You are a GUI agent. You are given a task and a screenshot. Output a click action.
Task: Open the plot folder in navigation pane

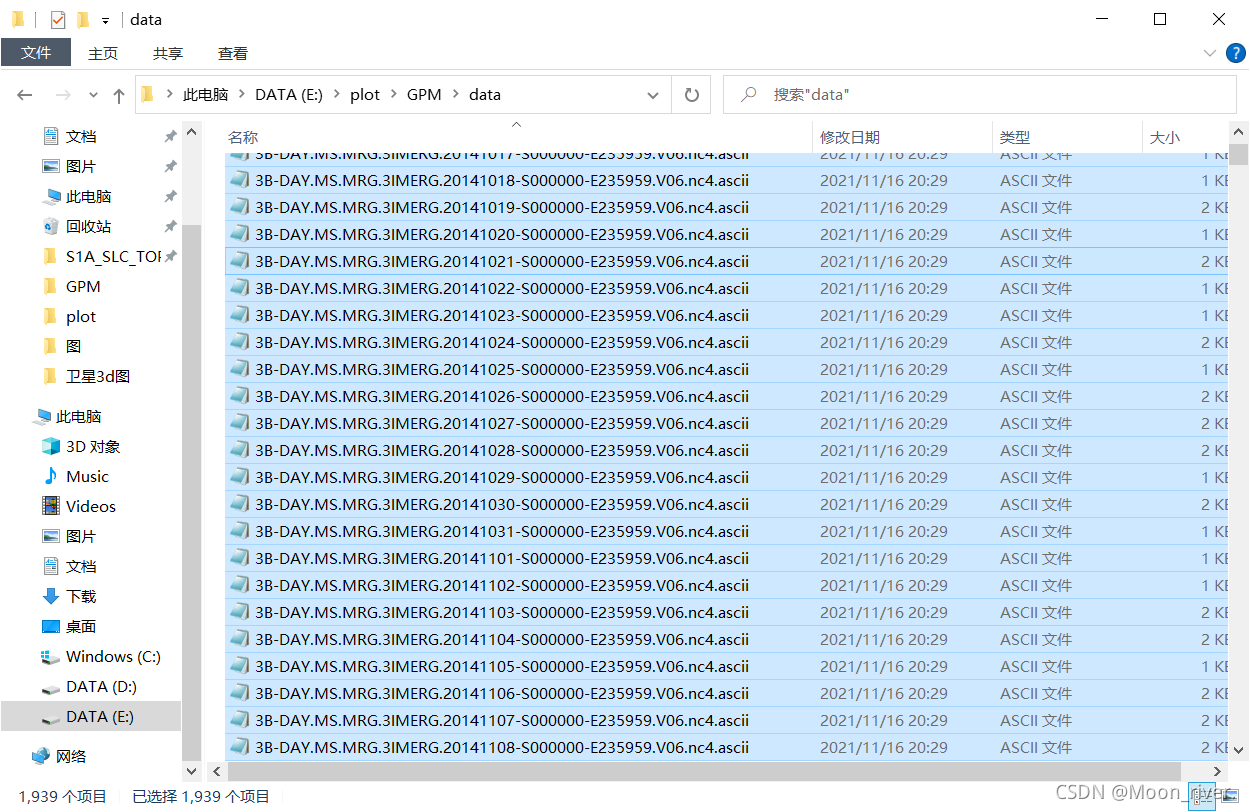81,316
